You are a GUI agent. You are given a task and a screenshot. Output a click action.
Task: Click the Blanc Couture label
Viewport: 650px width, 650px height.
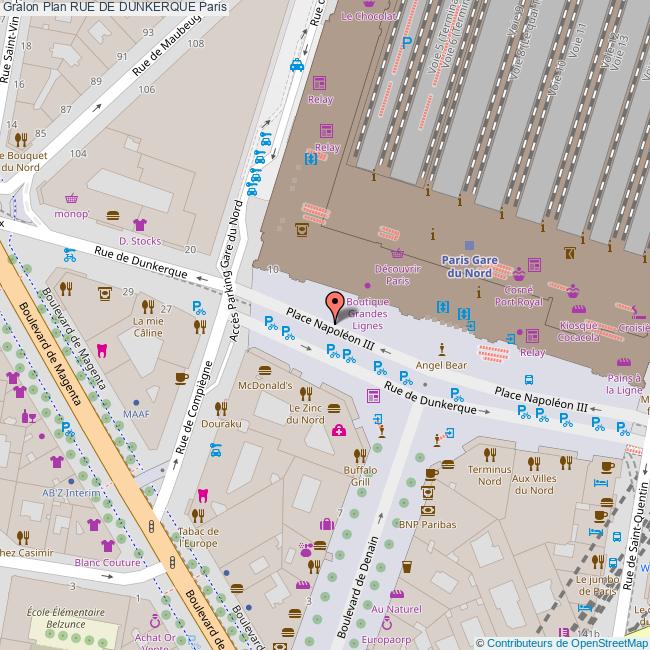coord(107,563)
